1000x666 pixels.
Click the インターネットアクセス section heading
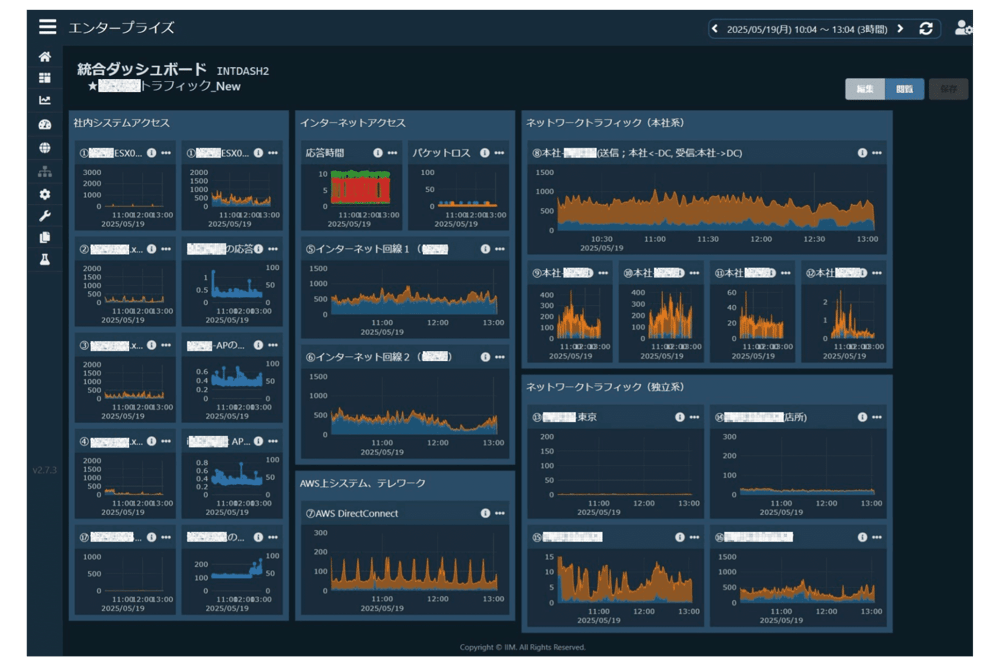(353, 123)
